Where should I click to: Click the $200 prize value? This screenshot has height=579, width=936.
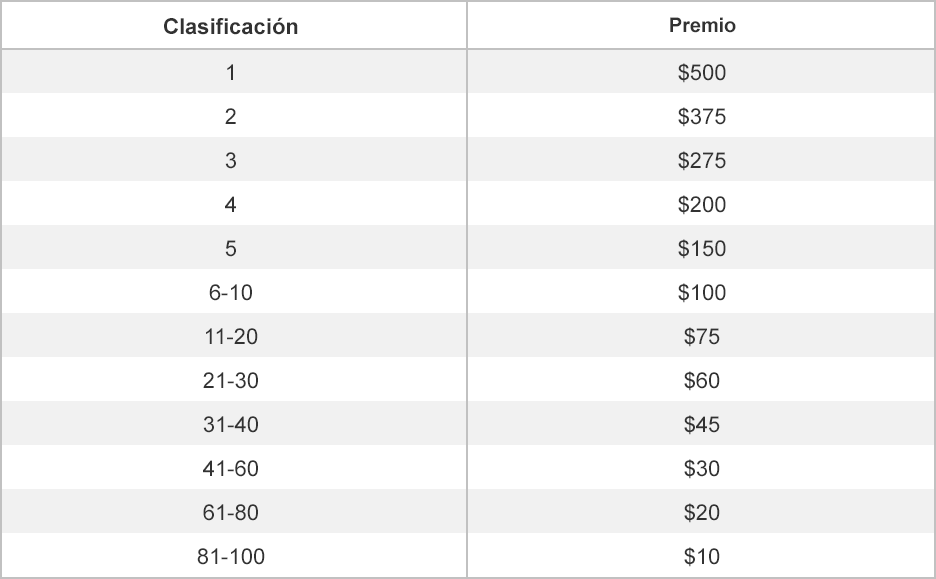coord(702,204)
